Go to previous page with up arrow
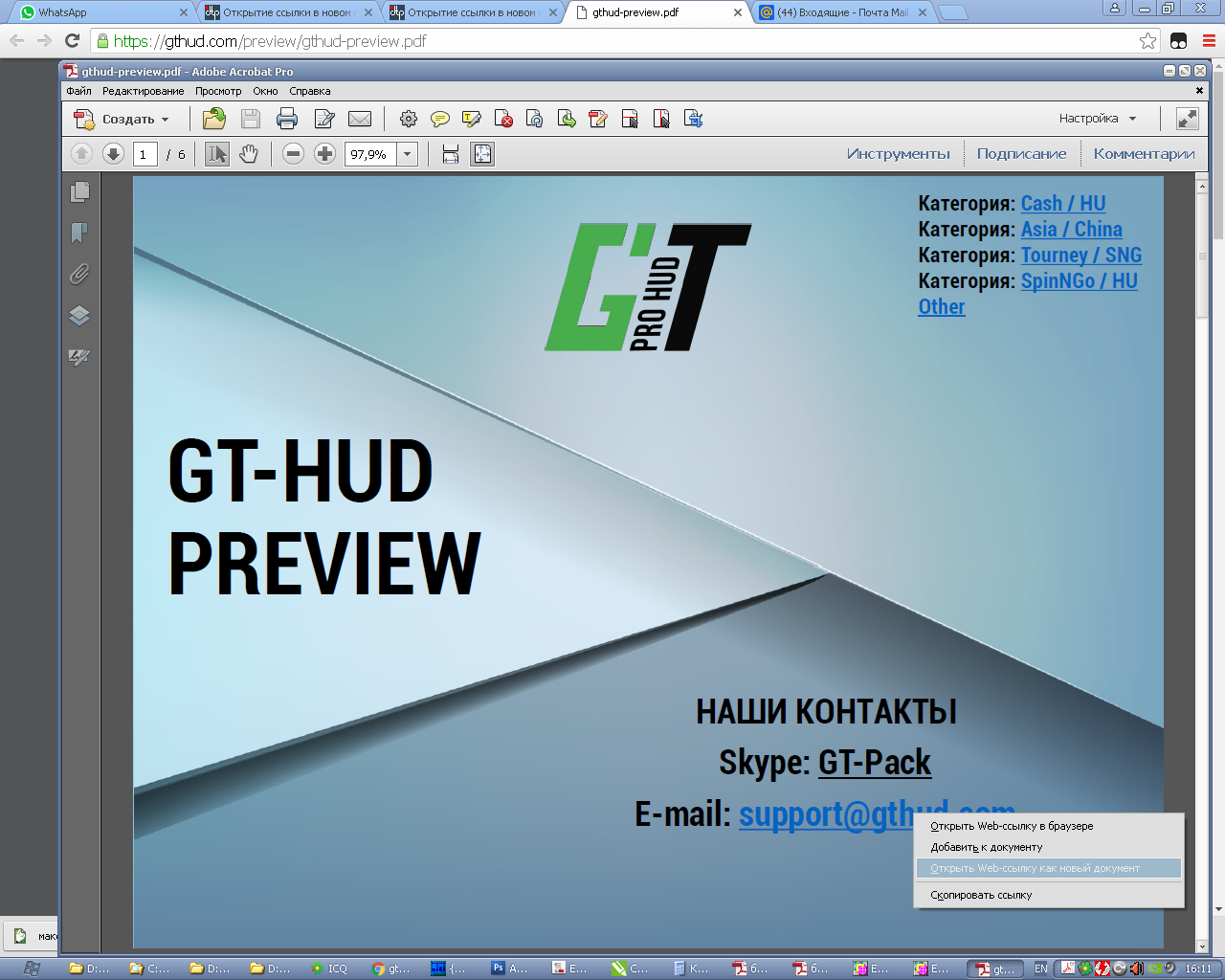This screenshot has width=1225, height=980. [82, 154]
